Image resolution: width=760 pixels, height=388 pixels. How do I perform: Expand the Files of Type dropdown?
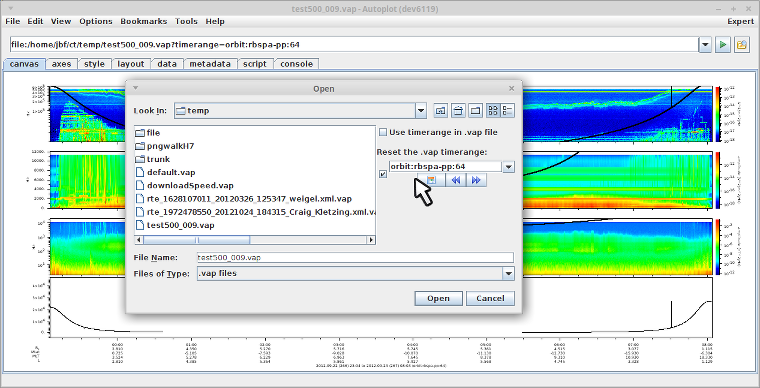[508, 274]
